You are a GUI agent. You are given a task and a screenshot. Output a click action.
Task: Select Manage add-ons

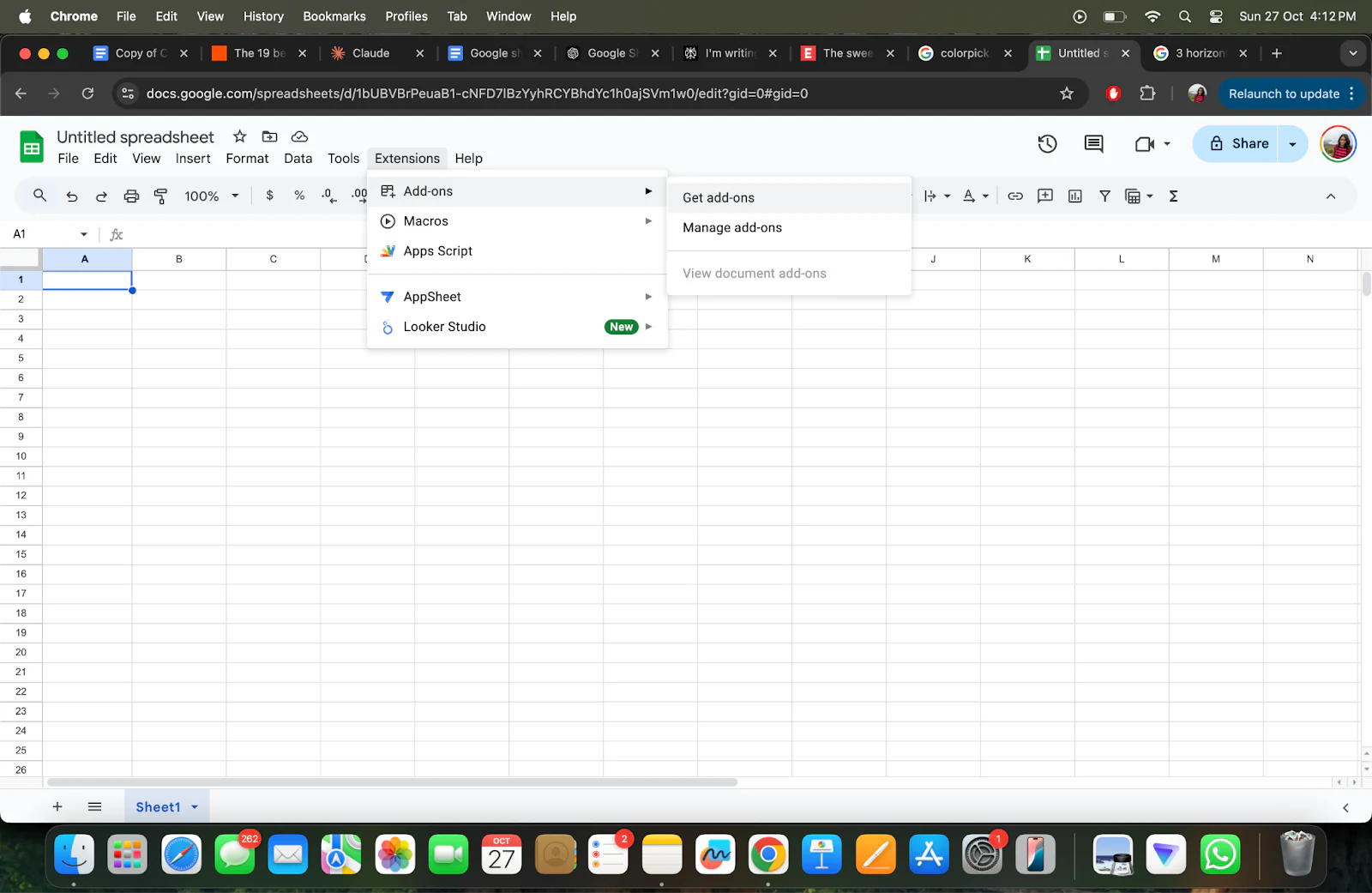coord(789,227)
